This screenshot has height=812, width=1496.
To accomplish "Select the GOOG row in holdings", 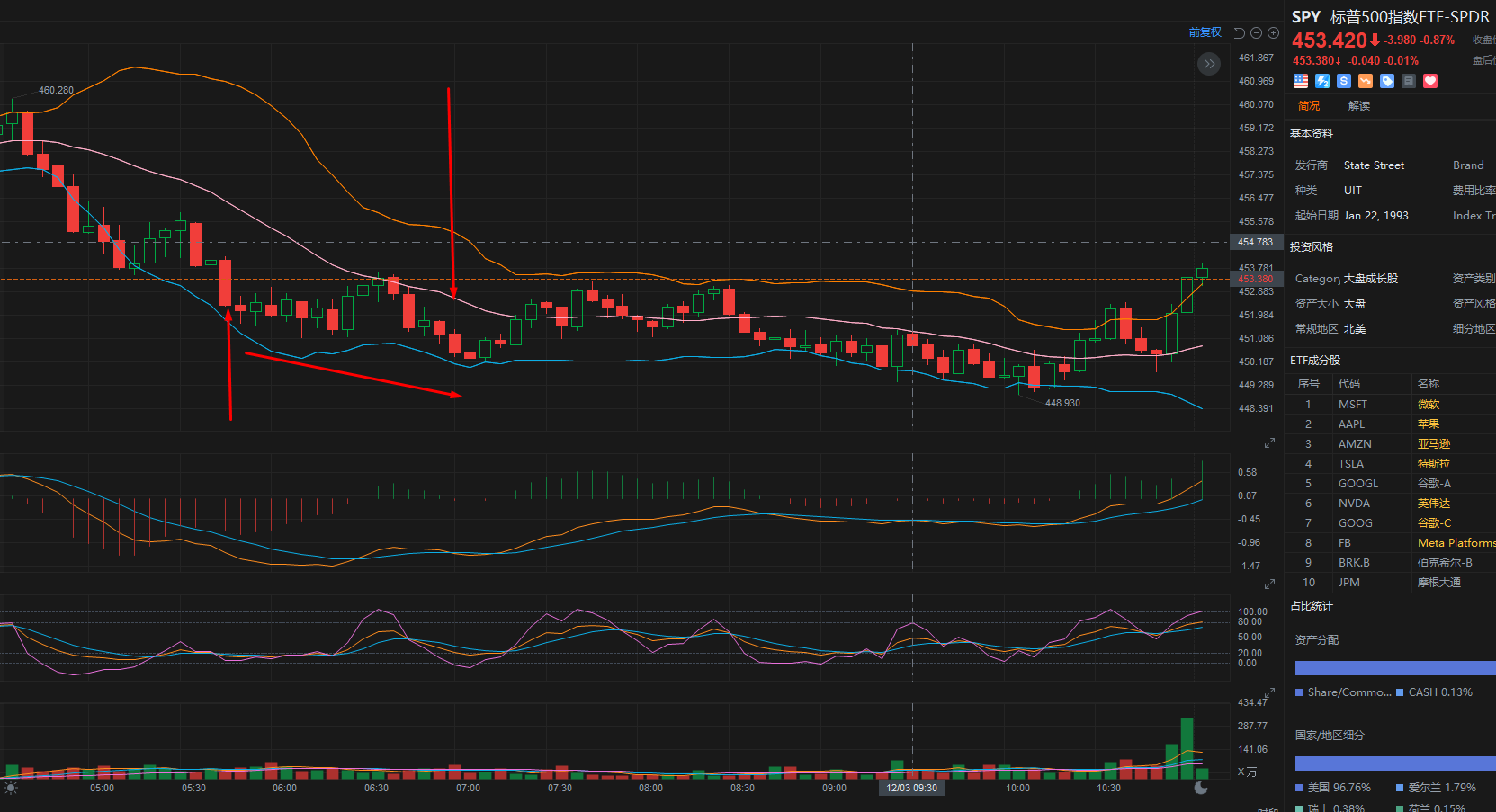I will [x=1391, y=523].
